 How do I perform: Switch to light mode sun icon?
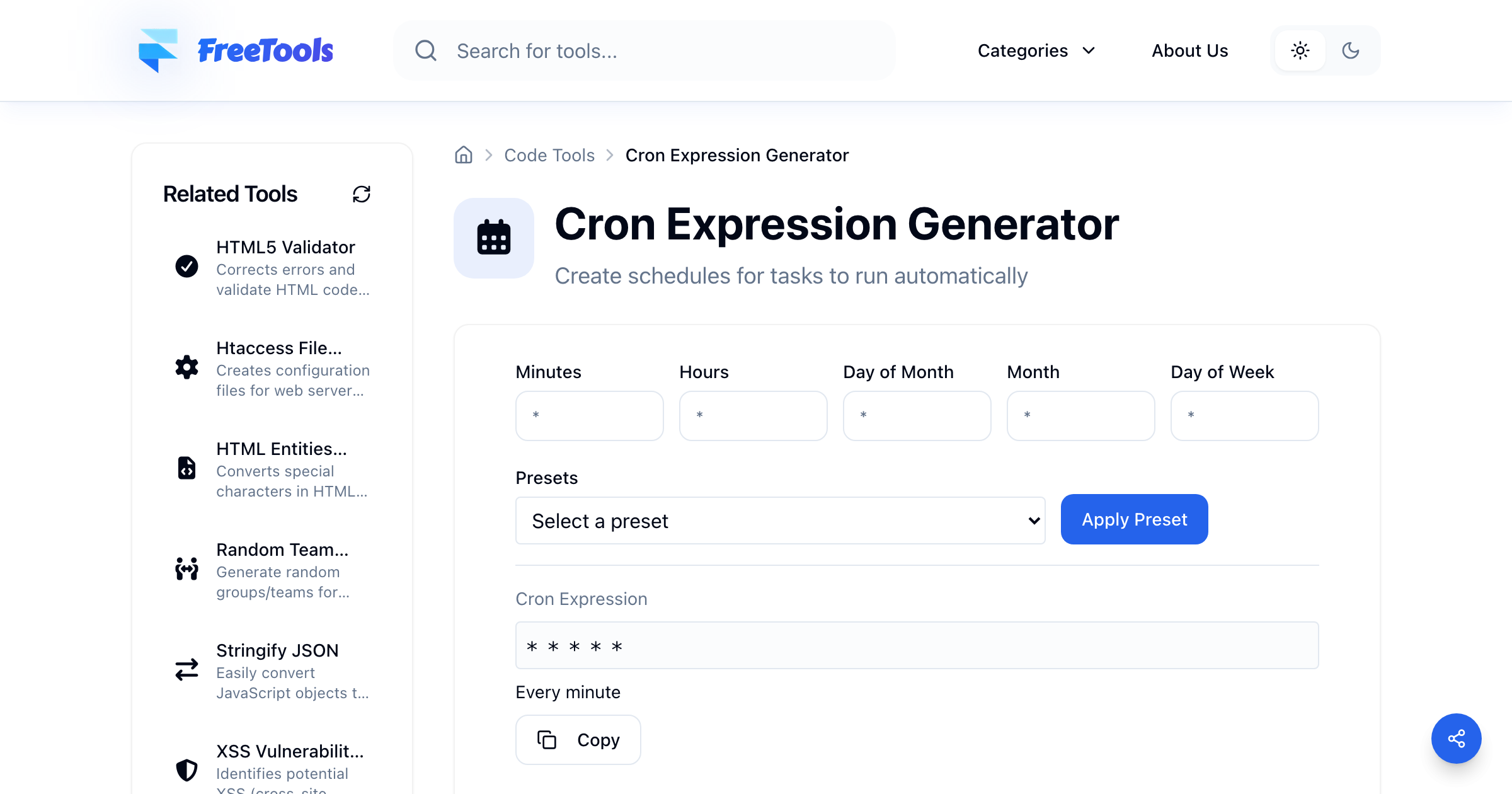pyautogui.click(x=1300, y=50)
